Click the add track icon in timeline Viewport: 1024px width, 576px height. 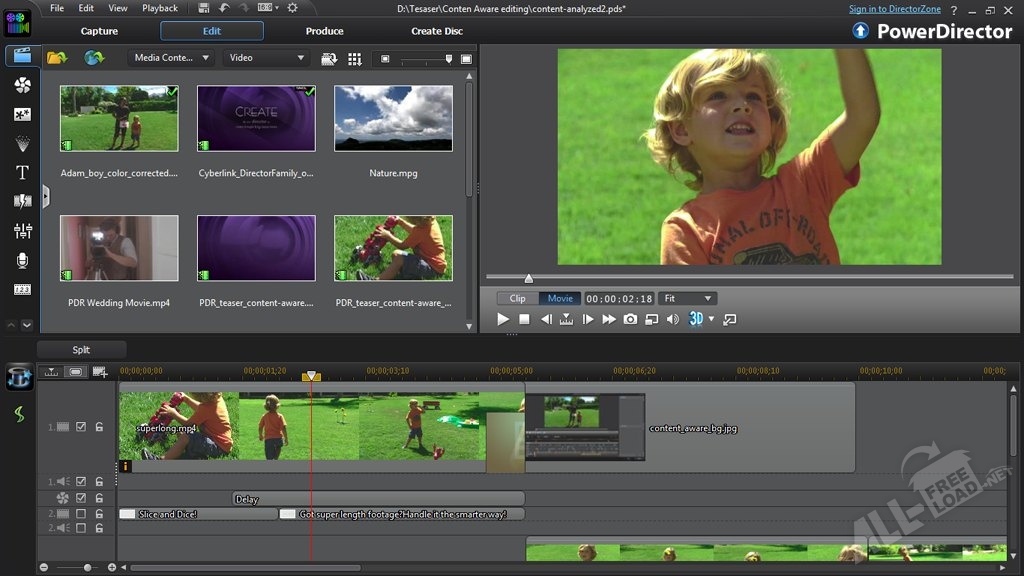(99, 372)
